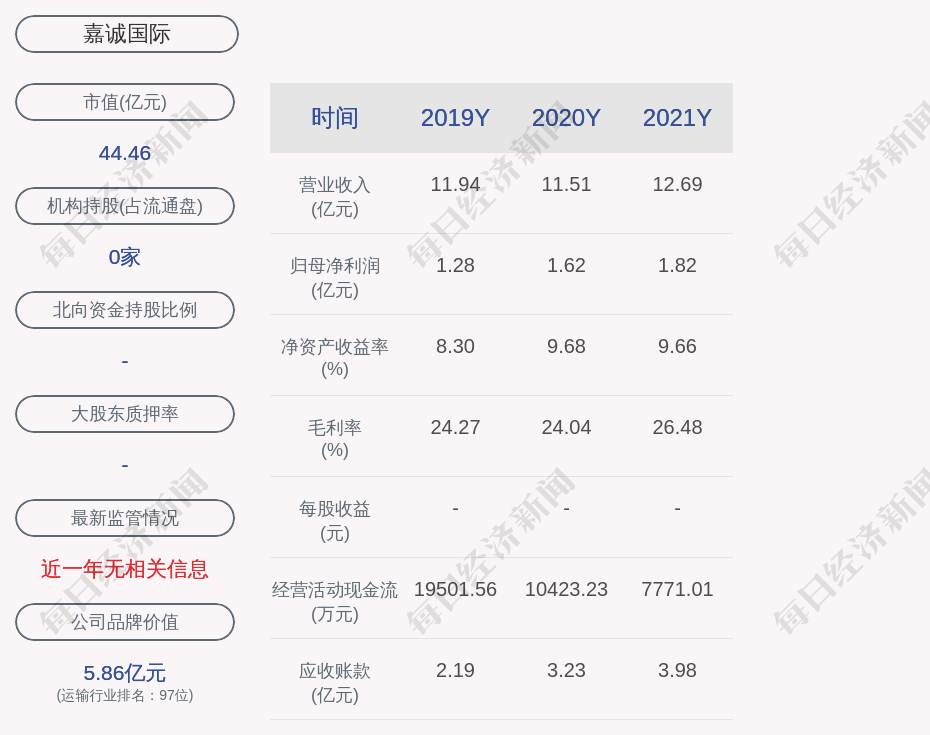Click the gross margin value 26.48
930x735 pixels.
[x=677, y=427]
